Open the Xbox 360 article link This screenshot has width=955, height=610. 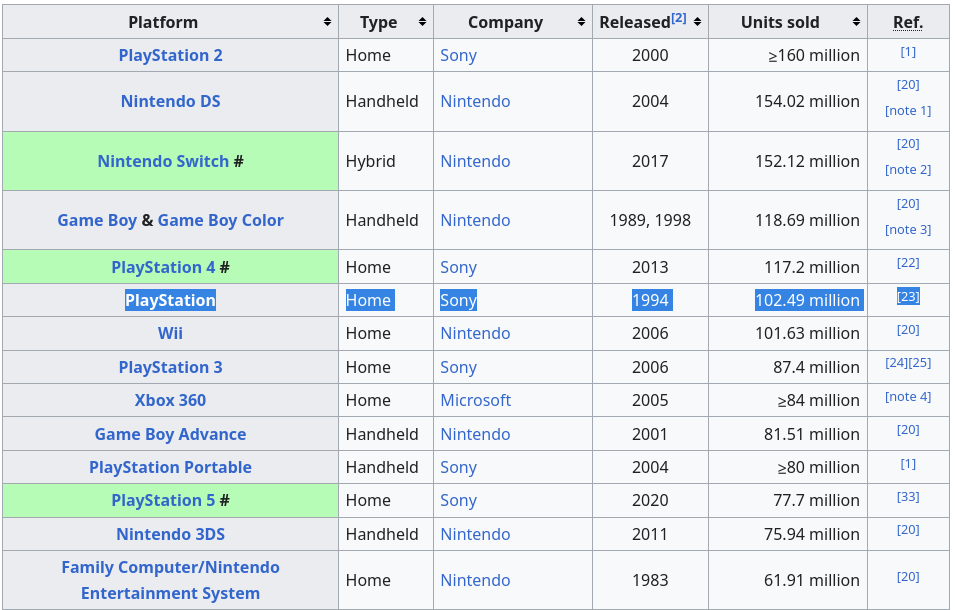171,401
